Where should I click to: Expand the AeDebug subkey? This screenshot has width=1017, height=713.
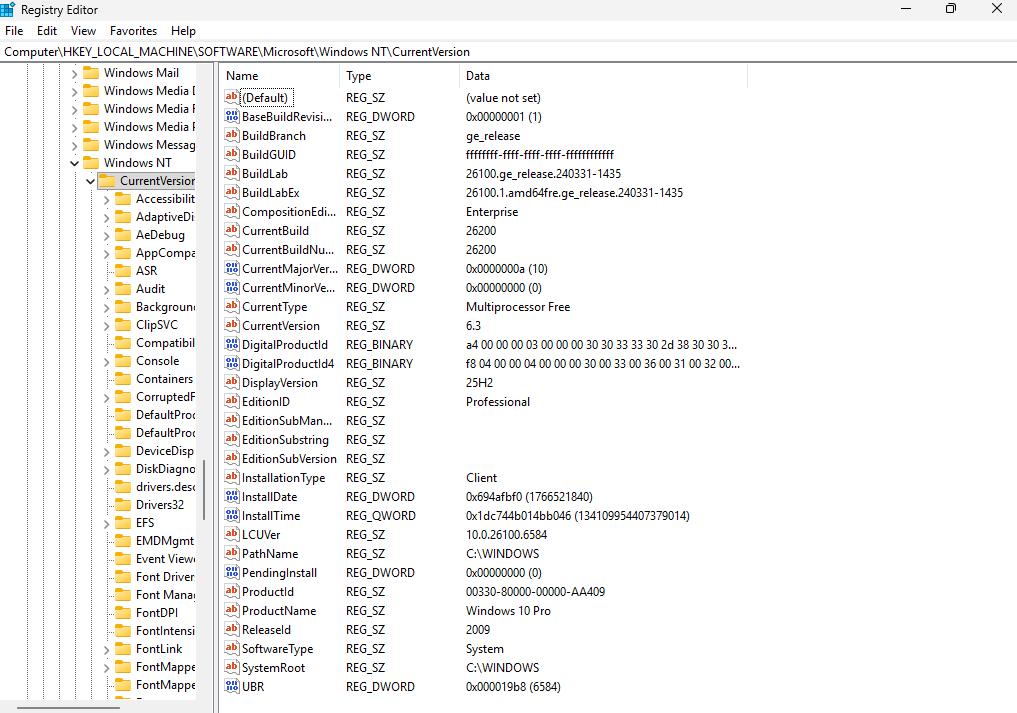pos(107,236)
